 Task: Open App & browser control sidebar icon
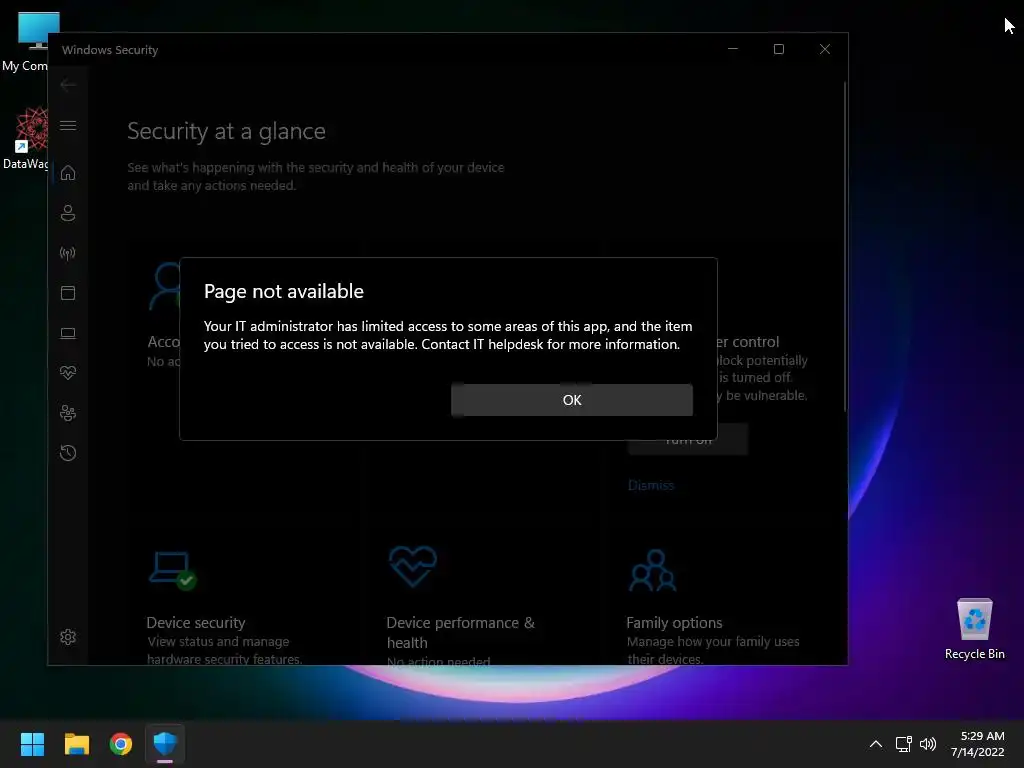click(x=68, y=293)
